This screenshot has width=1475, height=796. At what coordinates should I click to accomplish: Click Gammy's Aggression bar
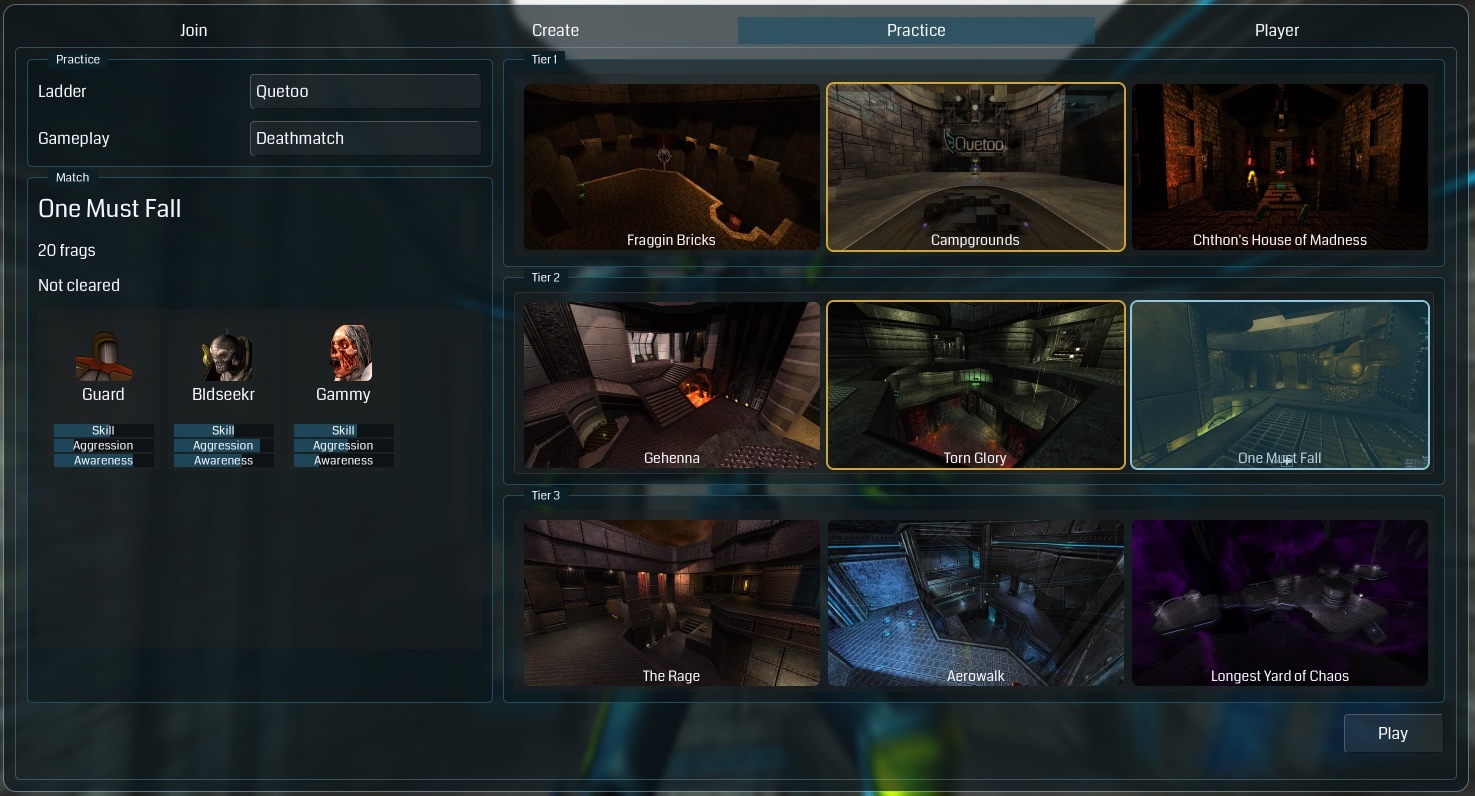[344, 445]
